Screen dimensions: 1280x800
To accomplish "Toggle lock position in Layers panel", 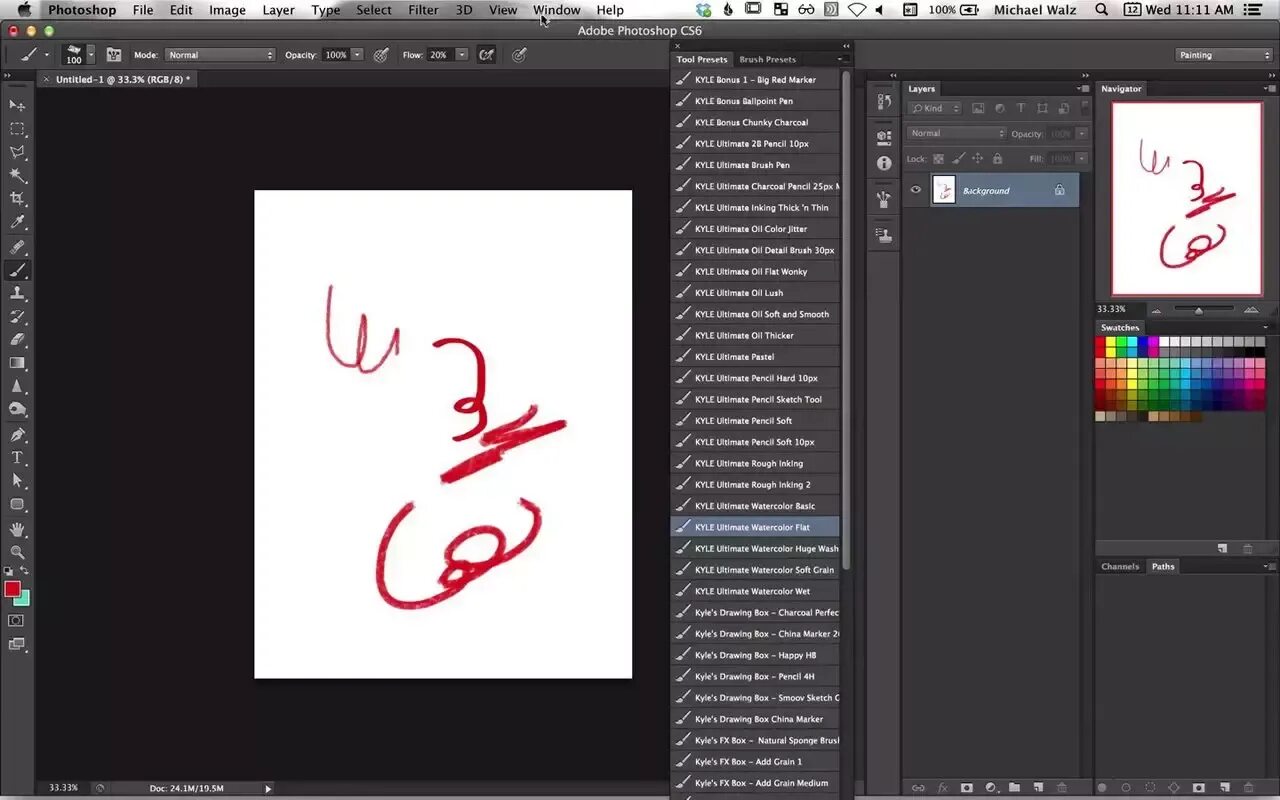I will (x=978, y=159).
